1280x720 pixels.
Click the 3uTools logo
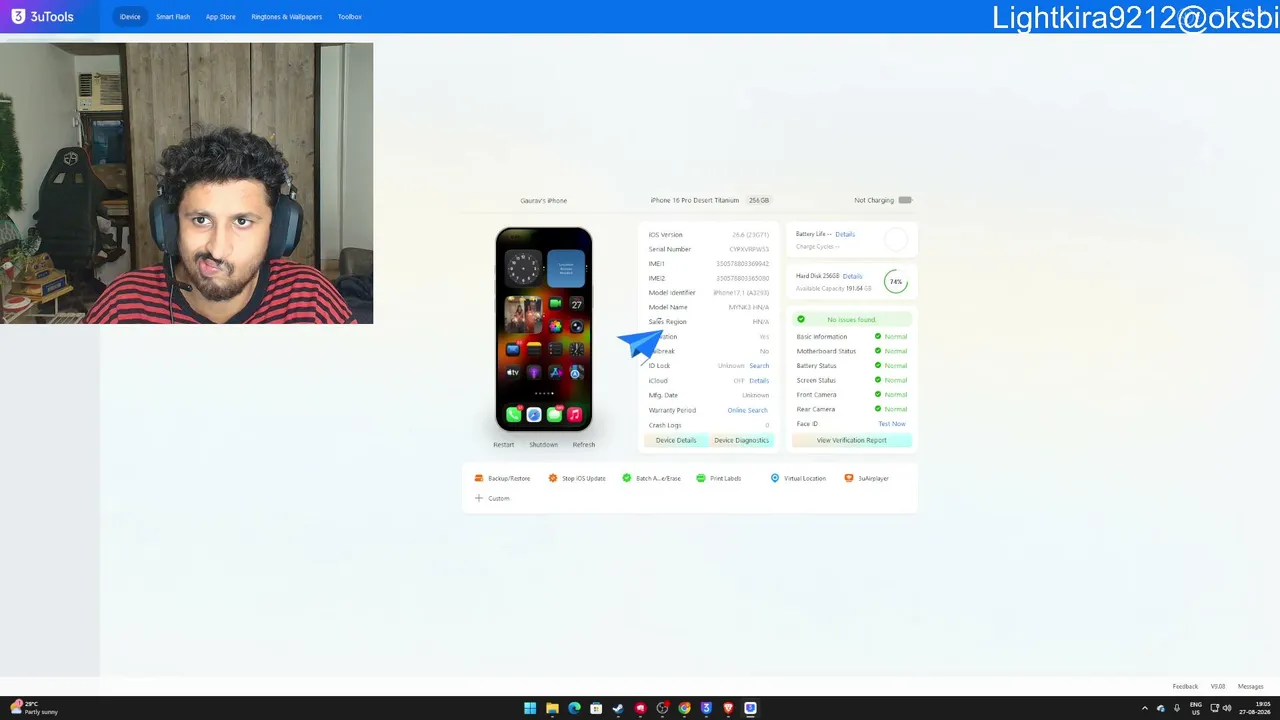tap(42, 17)
